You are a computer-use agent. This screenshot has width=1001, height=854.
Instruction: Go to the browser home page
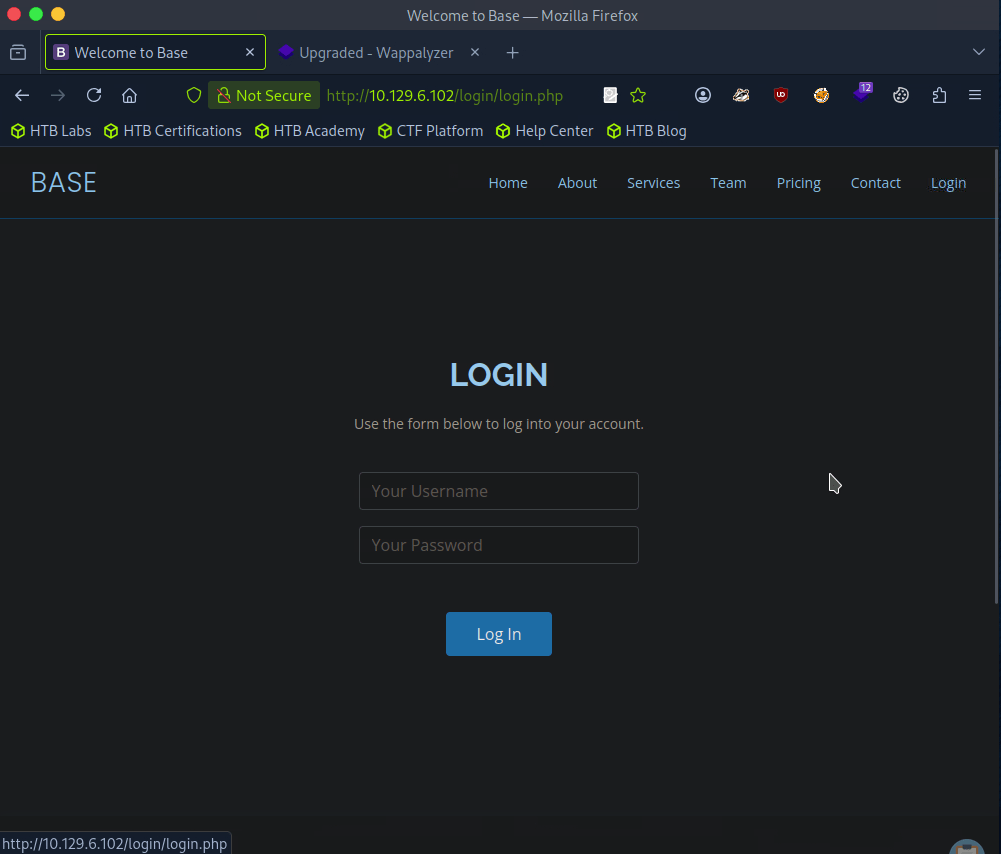coord(129,95)
